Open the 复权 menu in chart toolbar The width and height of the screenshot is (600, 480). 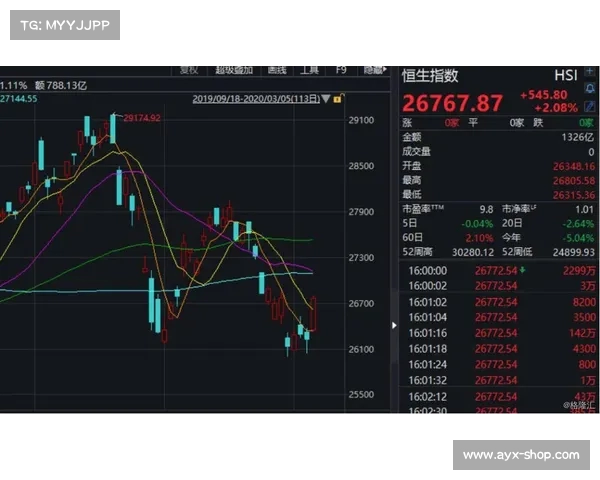189,70
